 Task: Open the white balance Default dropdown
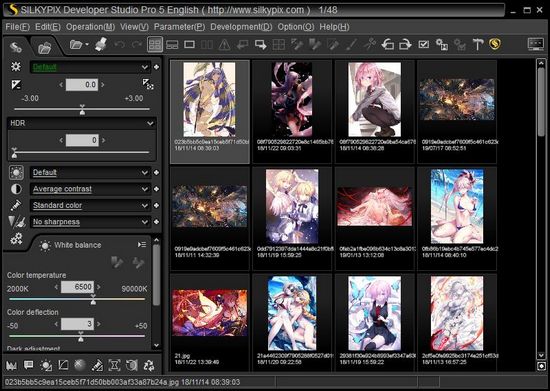[x=90, y=172]
